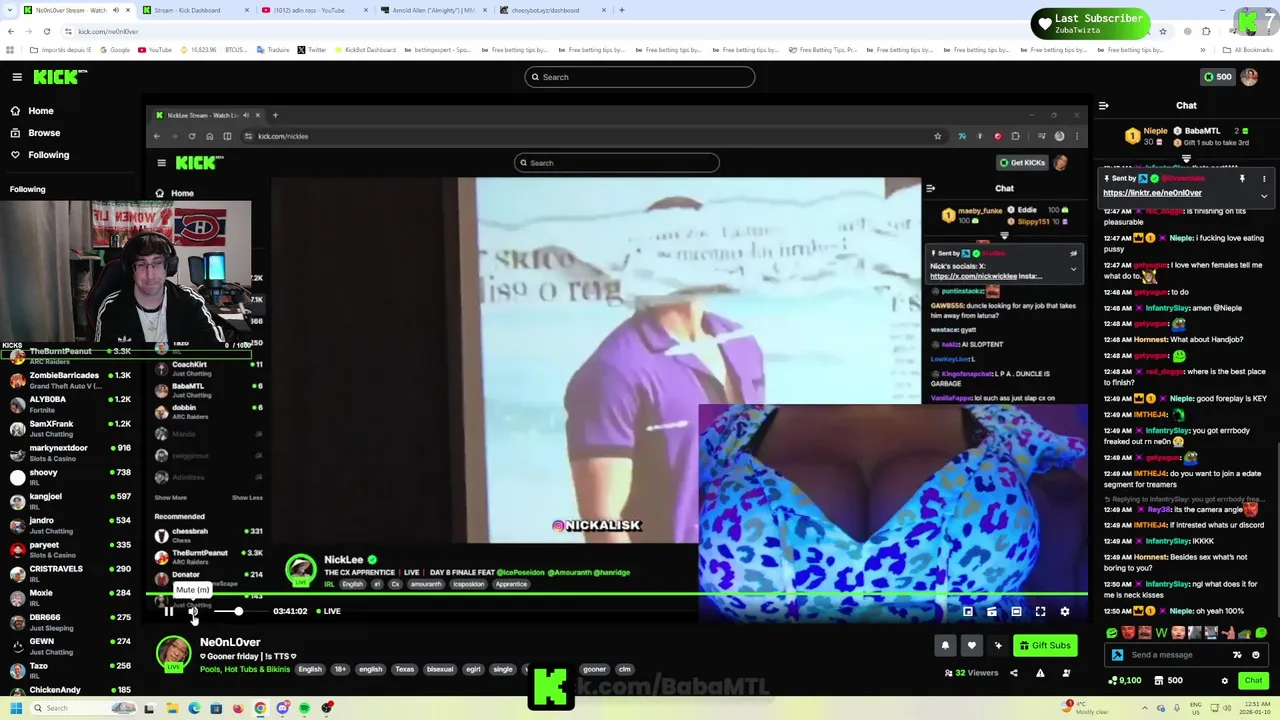Click the green Chat send button
Viewport: 1280px width, 720px height.
pos(1253,681)
